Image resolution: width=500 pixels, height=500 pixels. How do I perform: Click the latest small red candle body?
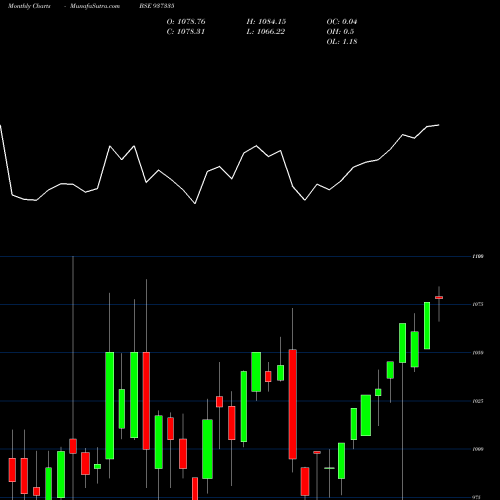439,297
